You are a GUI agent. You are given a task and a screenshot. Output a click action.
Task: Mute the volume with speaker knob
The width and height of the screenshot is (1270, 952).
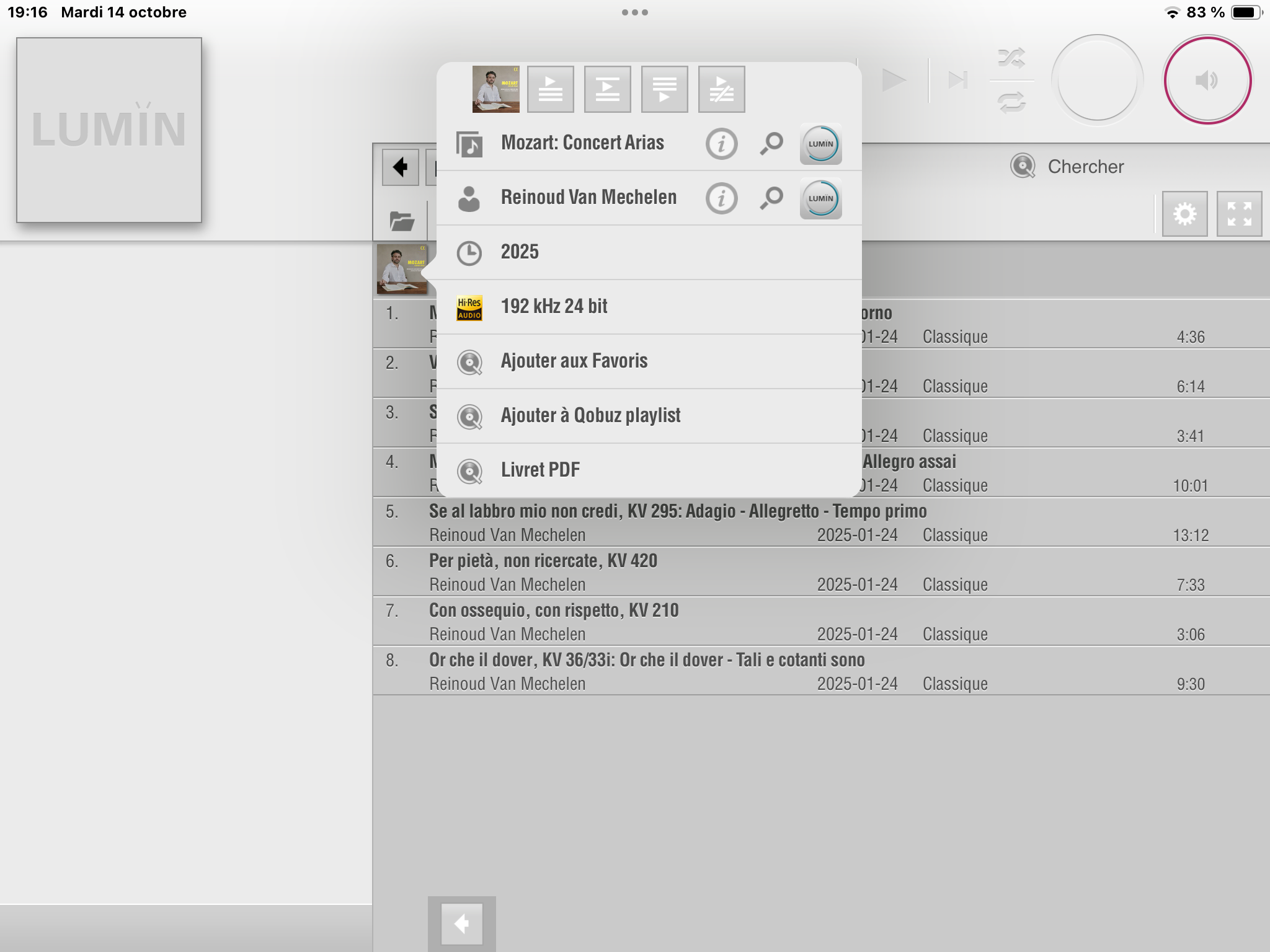pos(1207,81)
